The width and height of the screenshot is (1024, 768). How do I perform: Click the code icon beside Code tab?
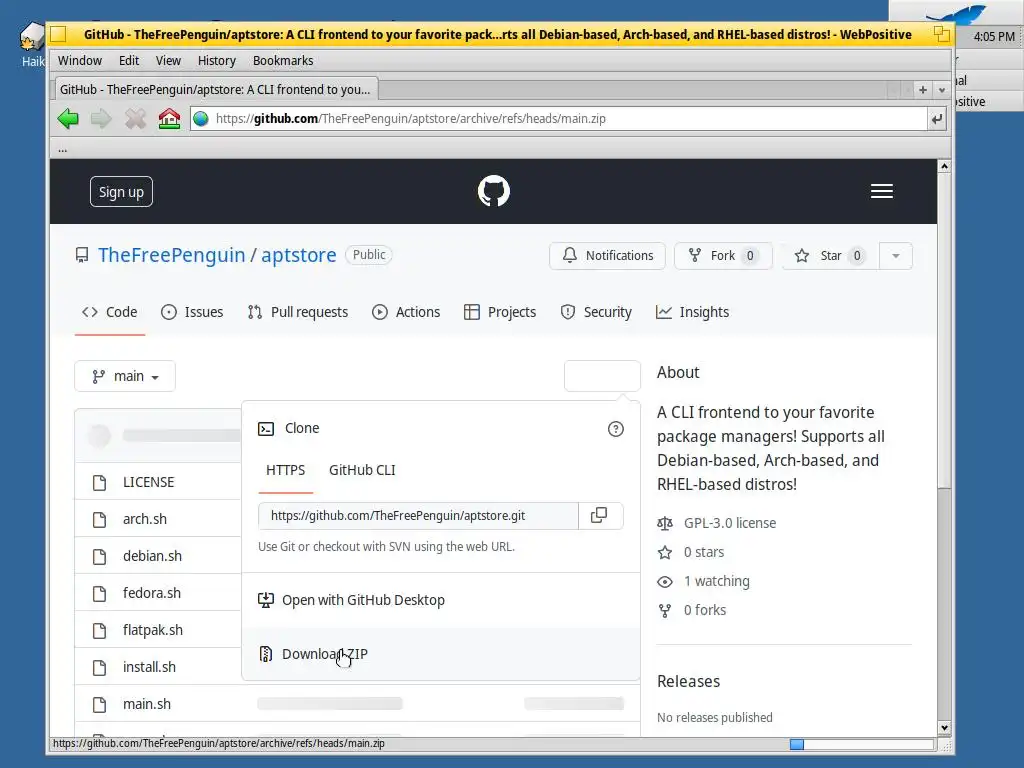pyautogui.click(x=89, y=312)
